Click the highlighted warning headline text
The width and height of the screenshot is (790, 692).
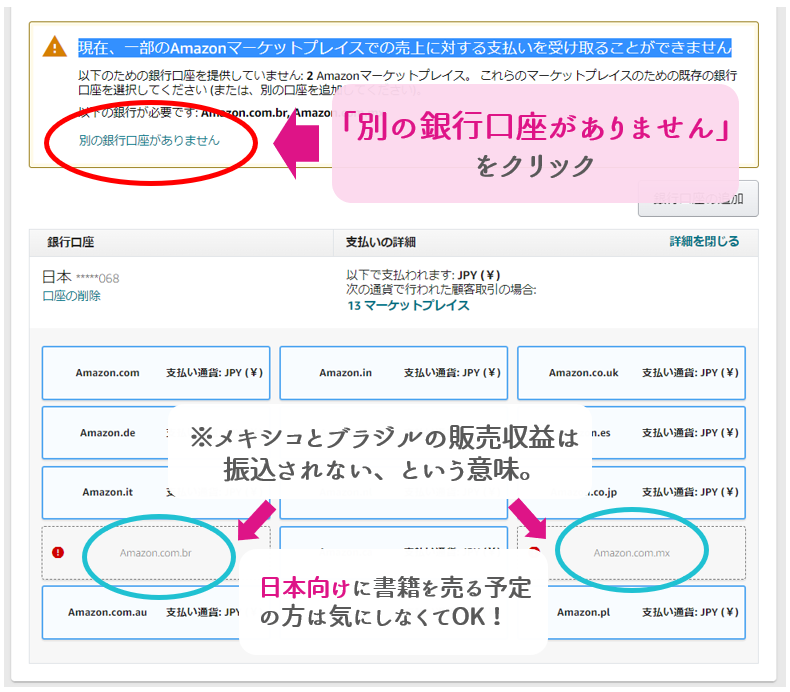[405, 47]
